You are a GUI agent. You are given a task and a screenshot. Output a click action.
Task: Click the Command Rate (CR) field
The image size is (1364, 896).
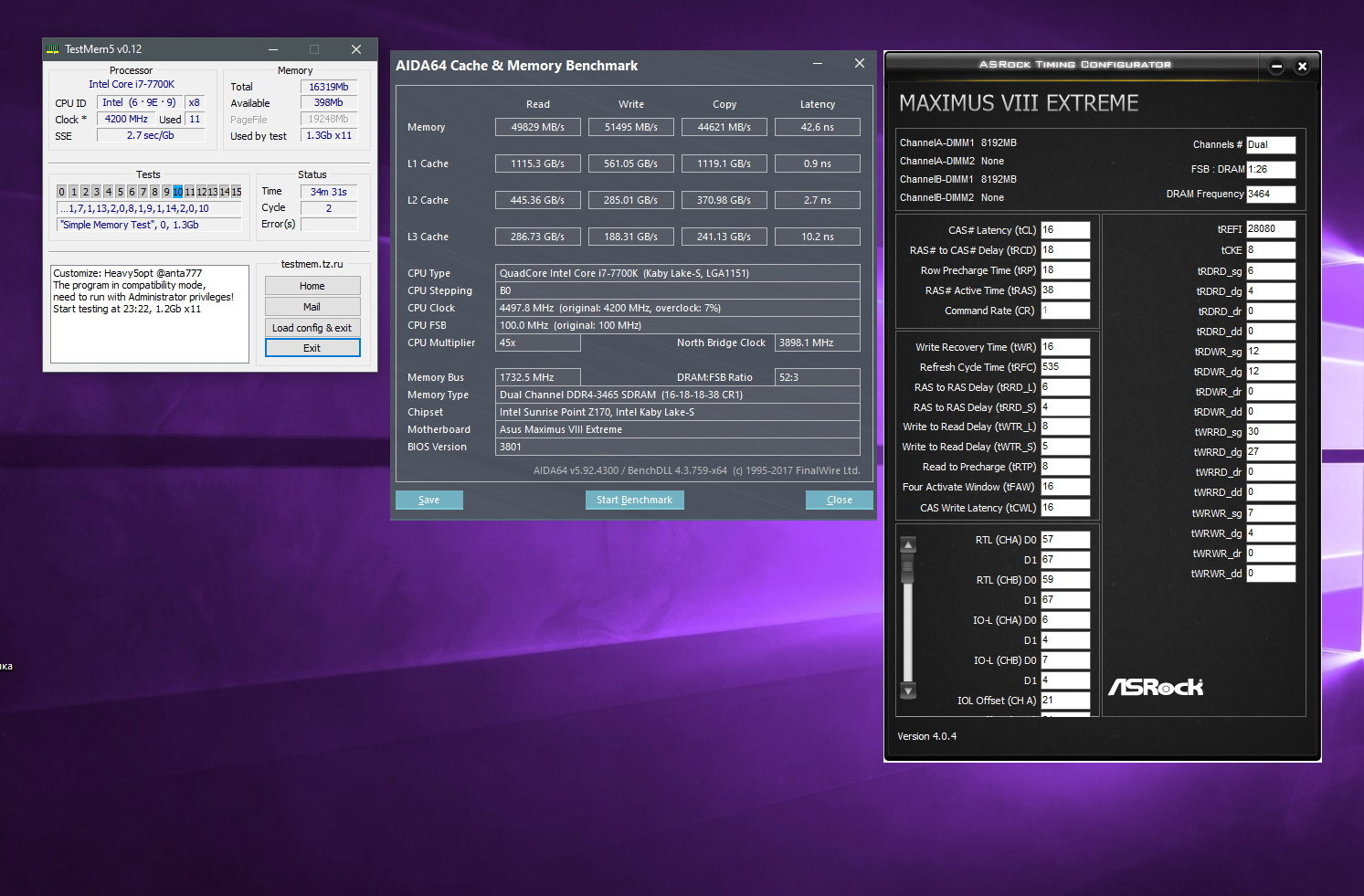pos(1065,311)
